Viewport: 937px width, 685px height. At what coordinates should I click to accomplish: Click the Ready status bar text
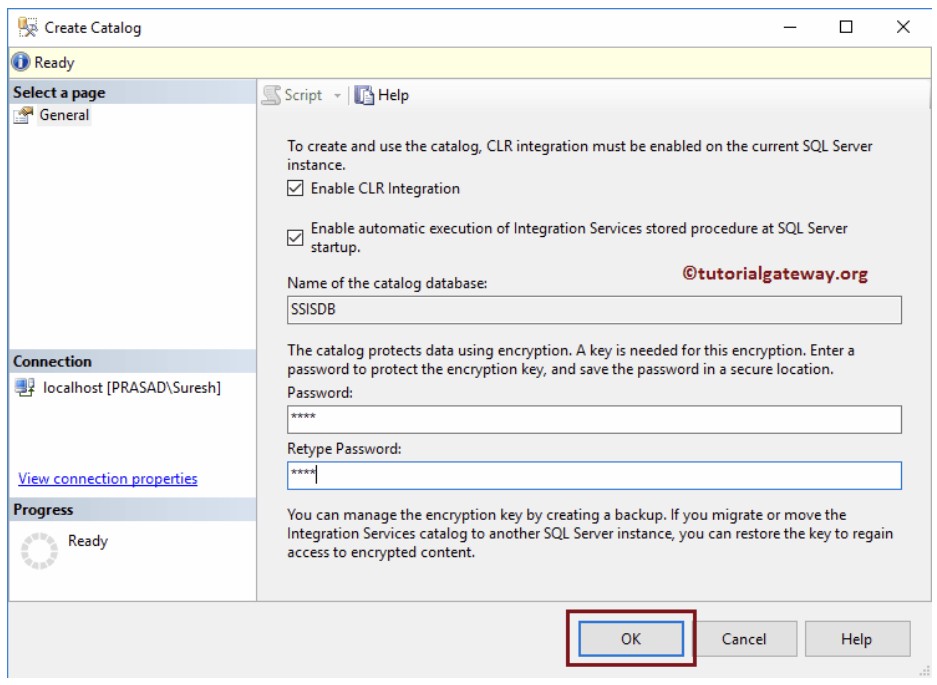pos(54,62)
